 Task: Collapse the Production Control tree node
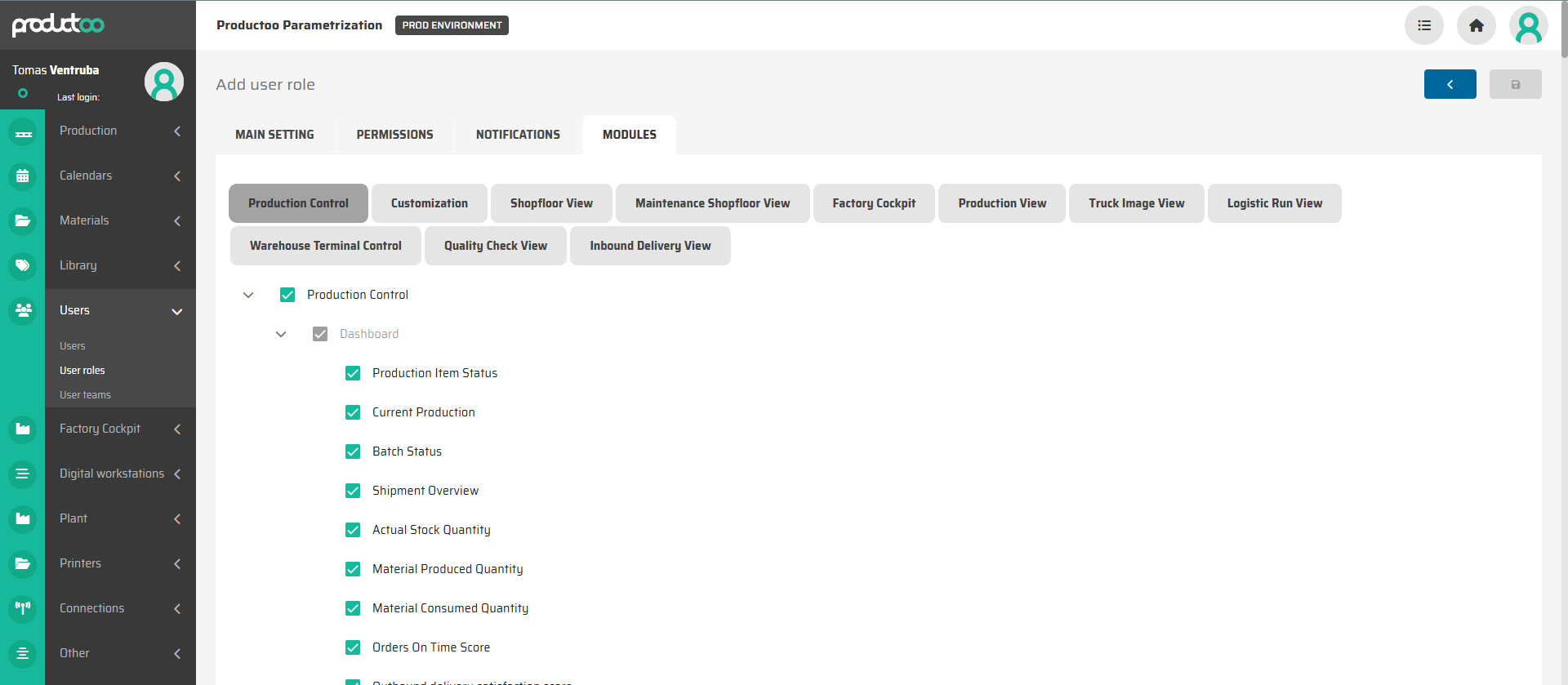click(248, 295)
